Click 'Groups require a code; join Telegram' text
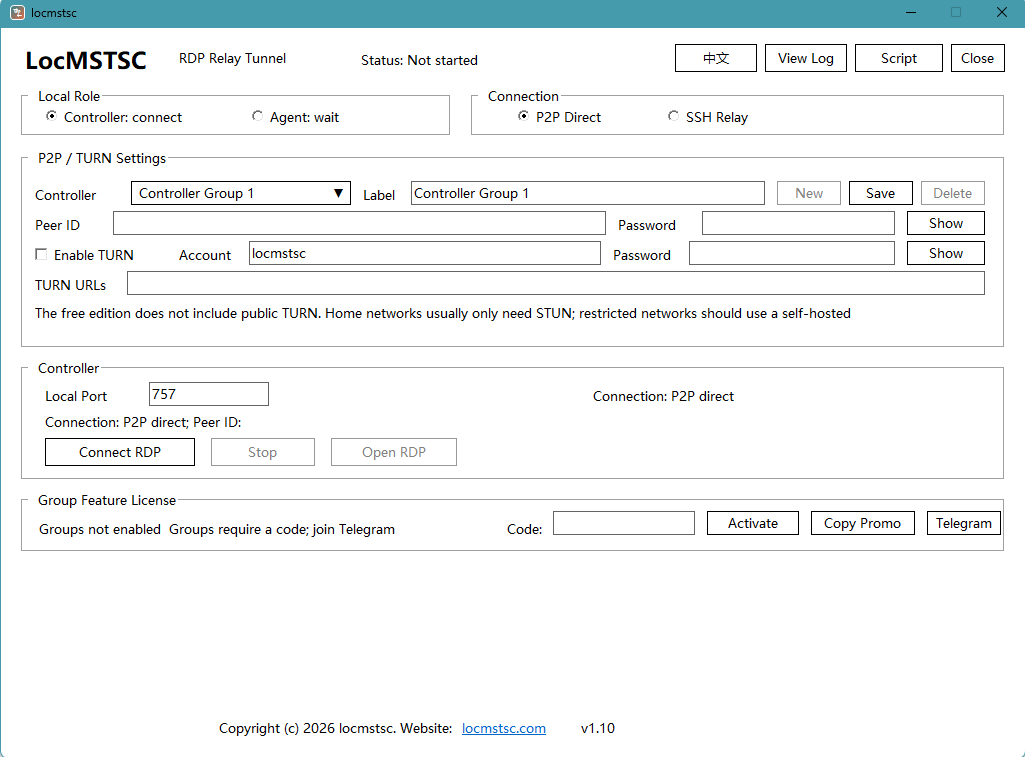The width and height of the screenshot is (1025, 757). (x=282, y=529)
